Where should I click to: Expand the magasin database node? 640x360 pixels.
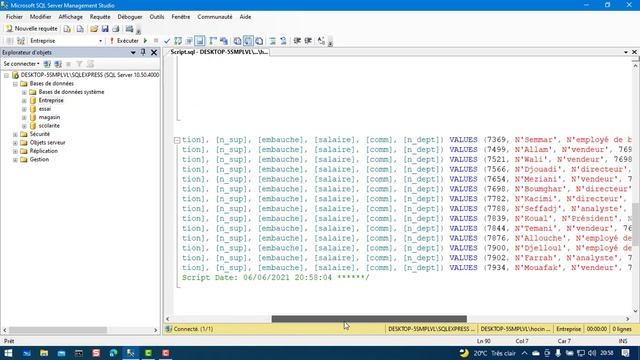pos(24,118)
